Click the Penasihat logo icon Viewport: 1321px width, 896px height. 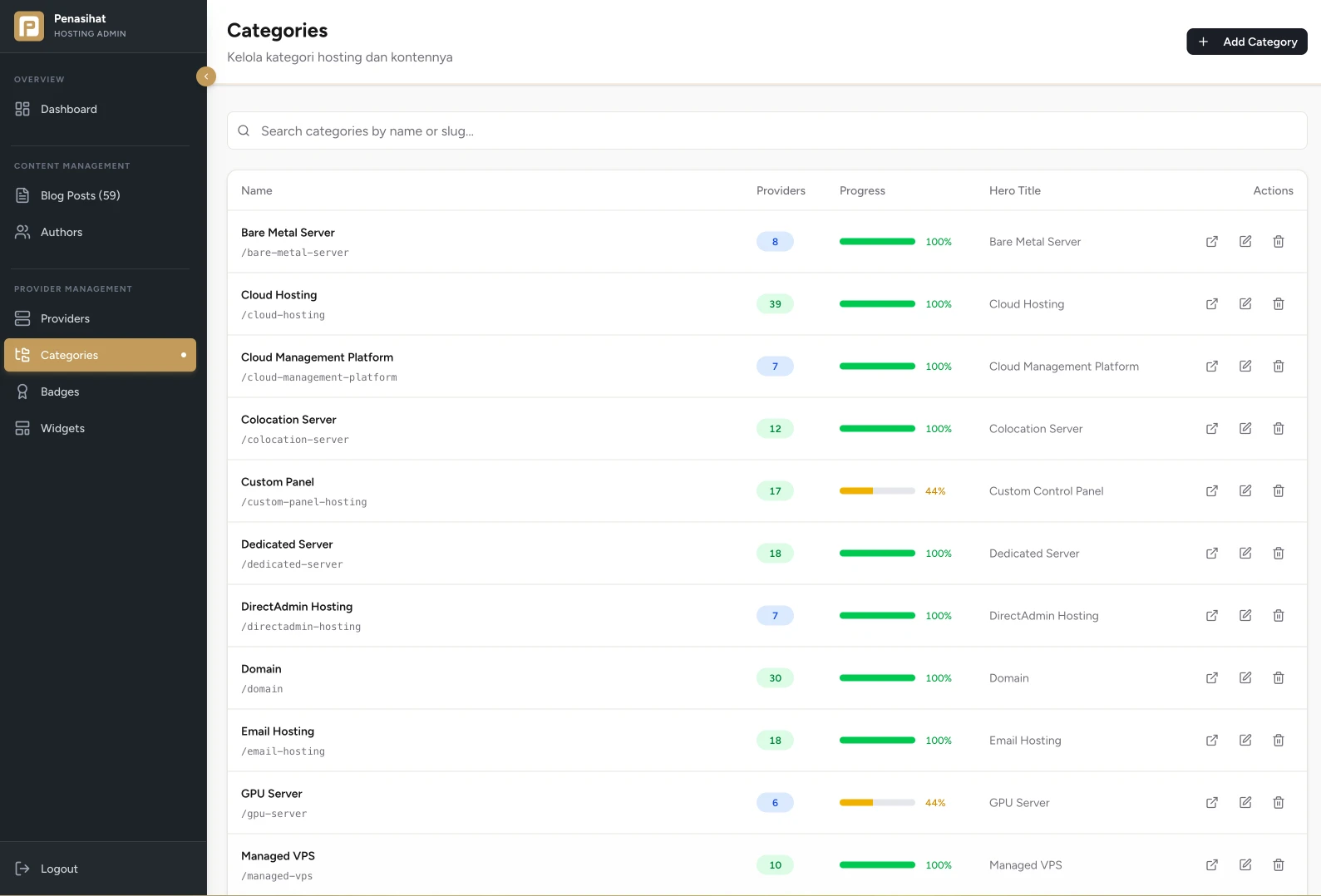(29, 26)
